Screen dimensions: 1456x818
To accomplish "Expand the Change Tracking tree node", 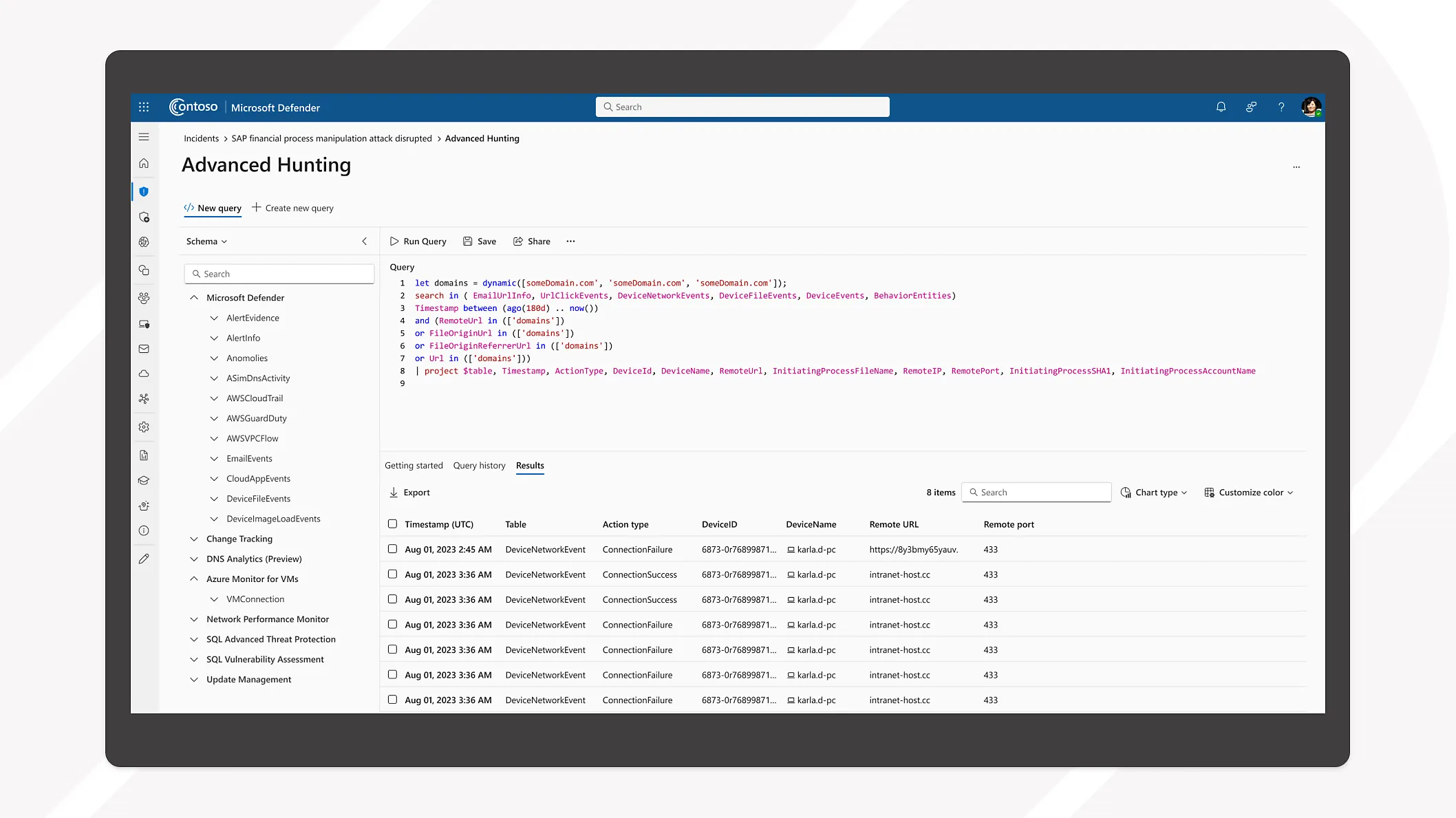I will click(x=194, y=539).
